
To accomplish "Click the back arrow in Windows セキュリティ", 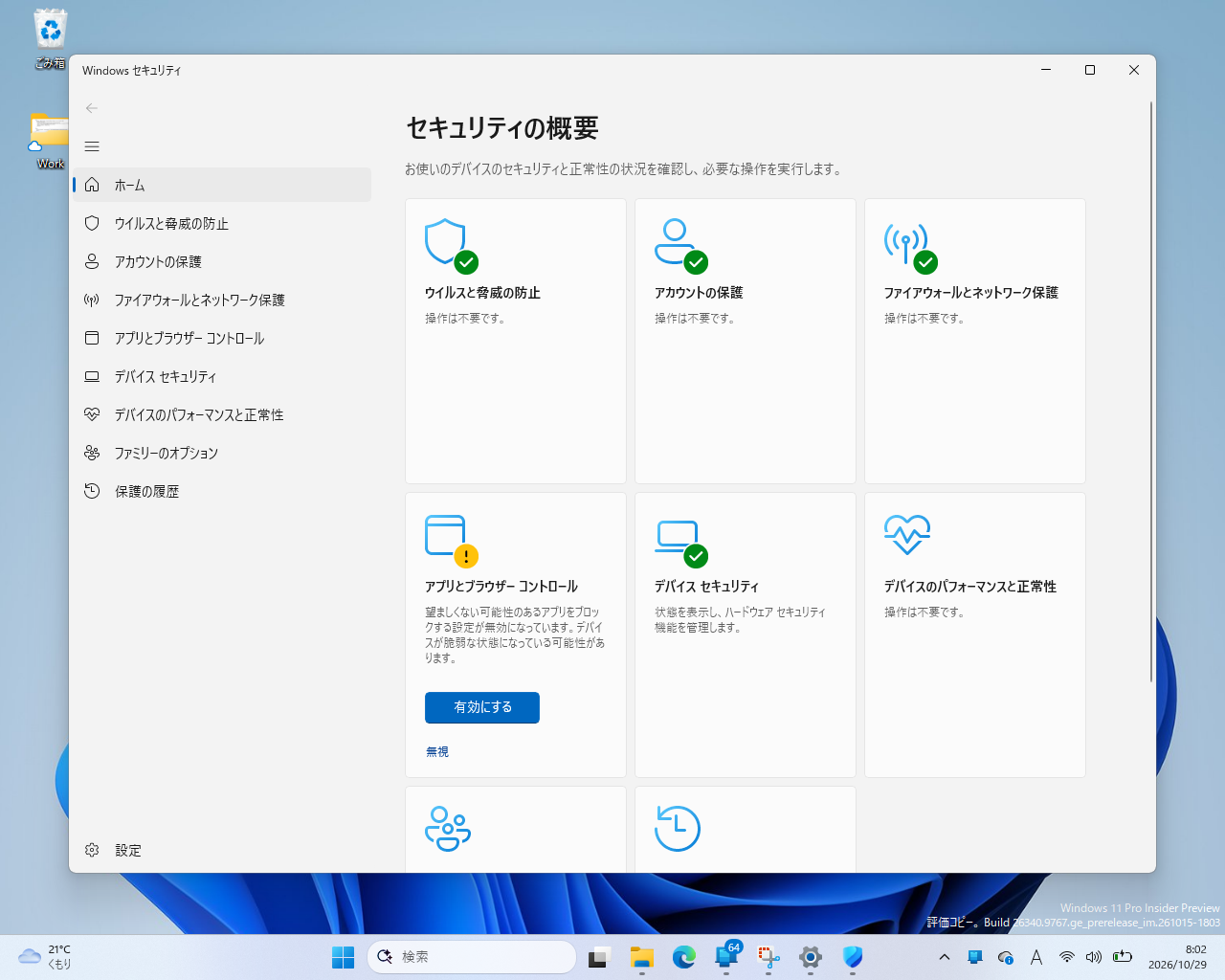I will point(92,108).
